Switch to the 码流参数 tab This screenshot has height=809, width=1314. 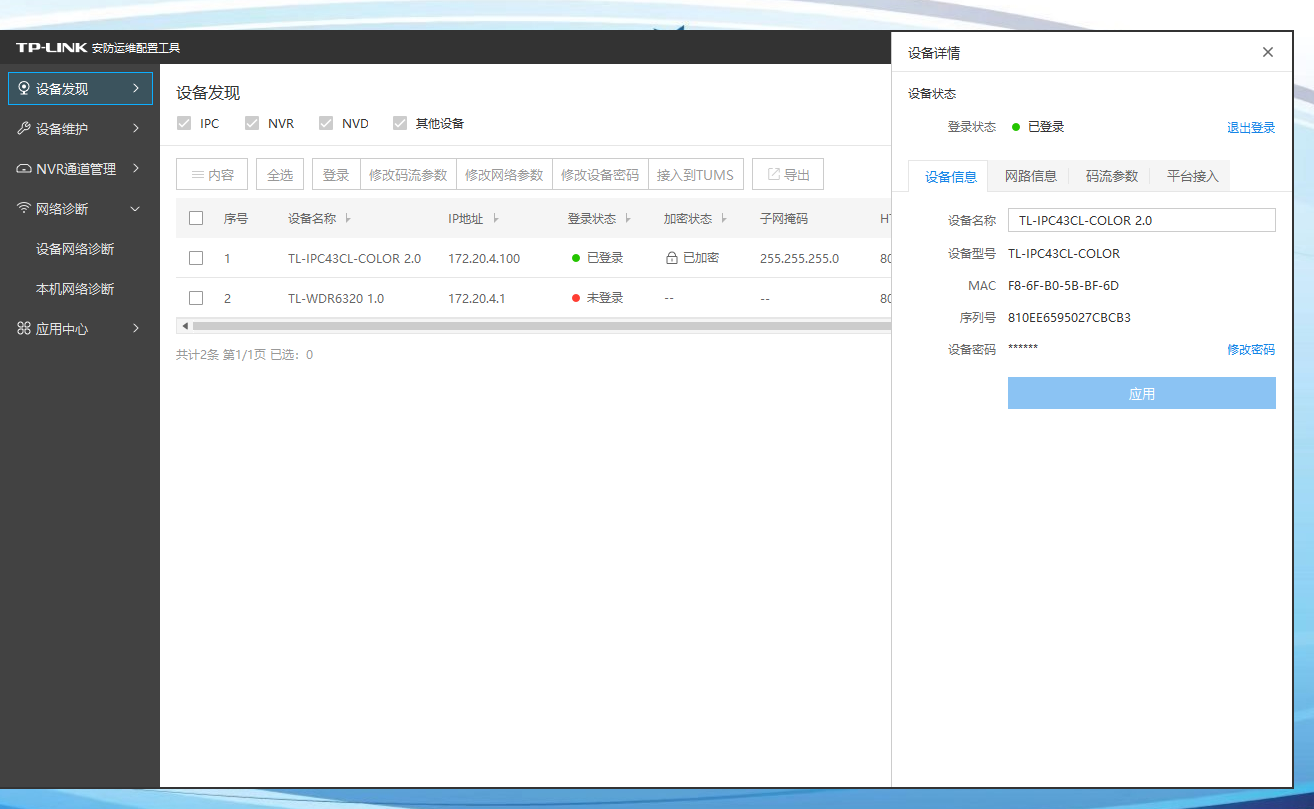1111,176
